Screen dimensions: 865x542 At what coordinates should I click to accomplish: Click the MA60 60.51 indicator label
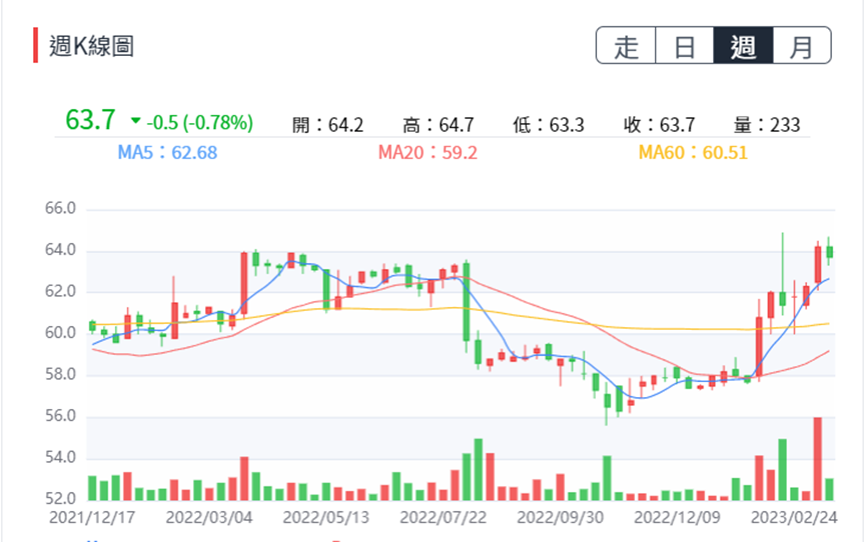point(693,153)
